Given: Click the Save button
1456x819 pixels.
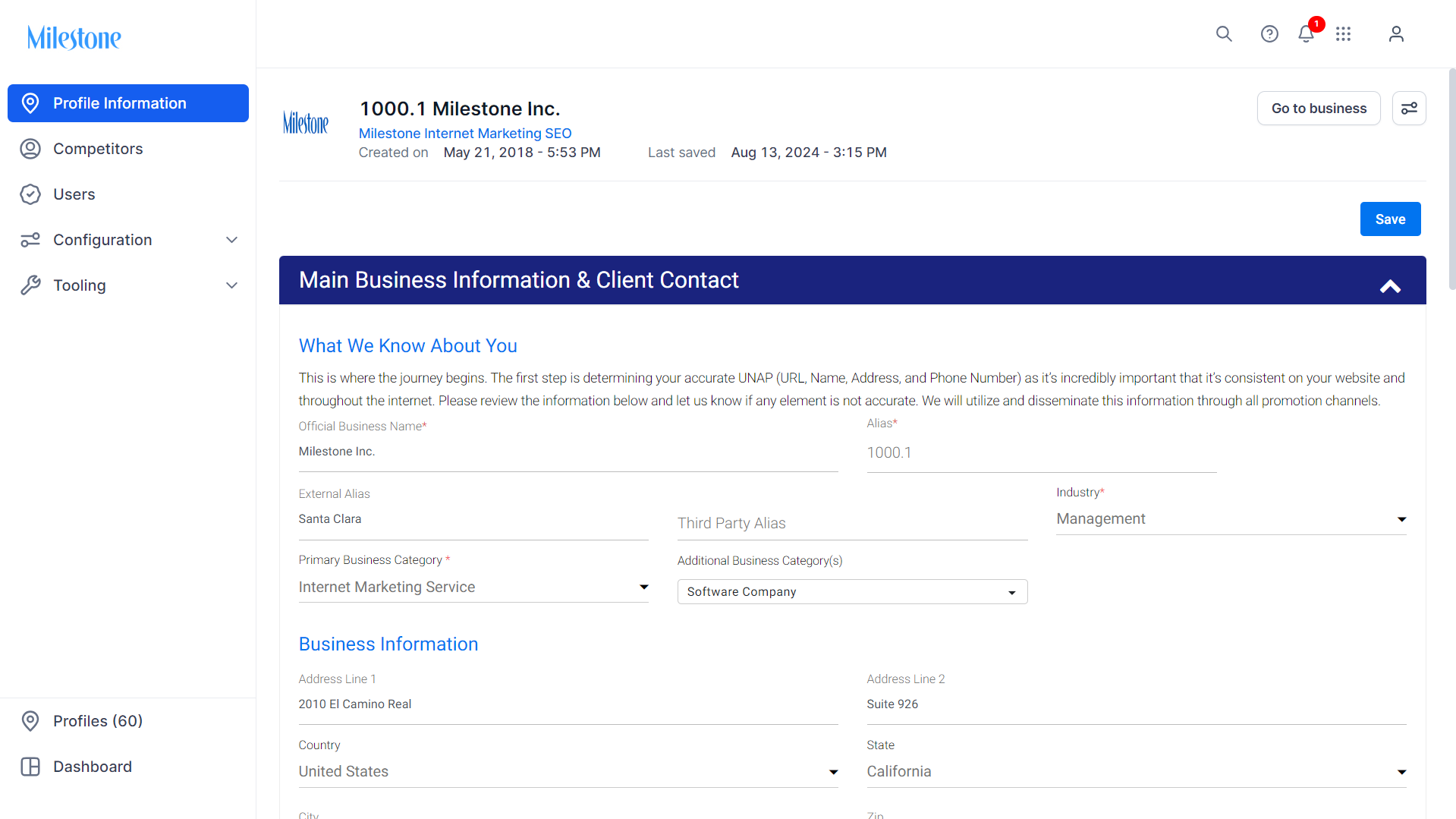Looking at the screenshot, I should click(x=1390, y=219).
